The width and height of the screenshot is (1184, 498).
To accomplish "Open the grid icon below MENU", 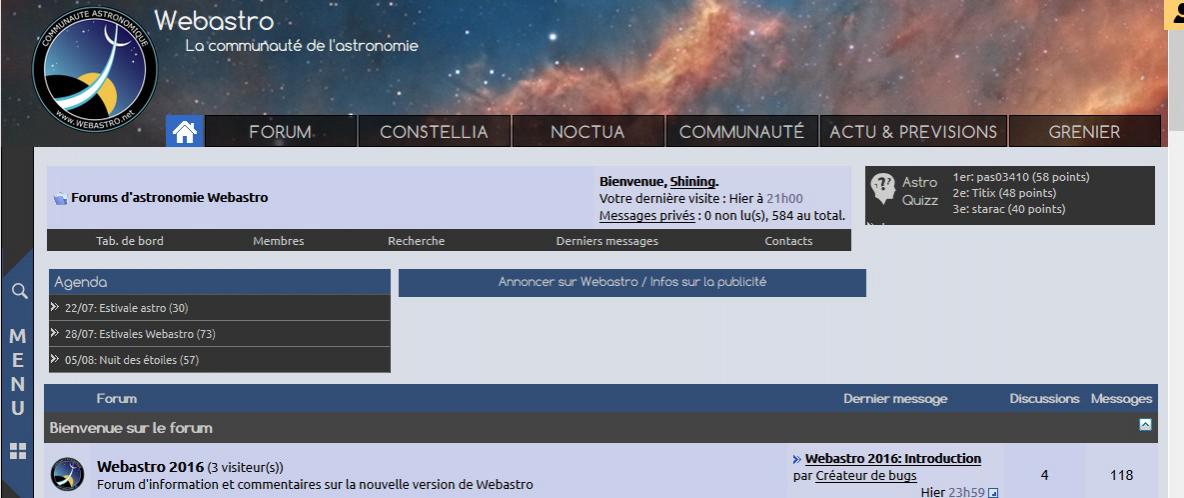I will click(18, 451).
